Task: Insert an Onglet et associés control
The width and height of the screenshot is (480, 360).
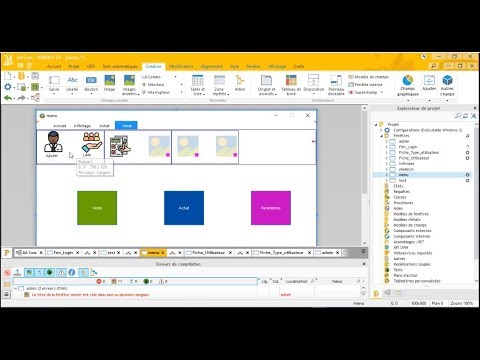Action: 266,85
